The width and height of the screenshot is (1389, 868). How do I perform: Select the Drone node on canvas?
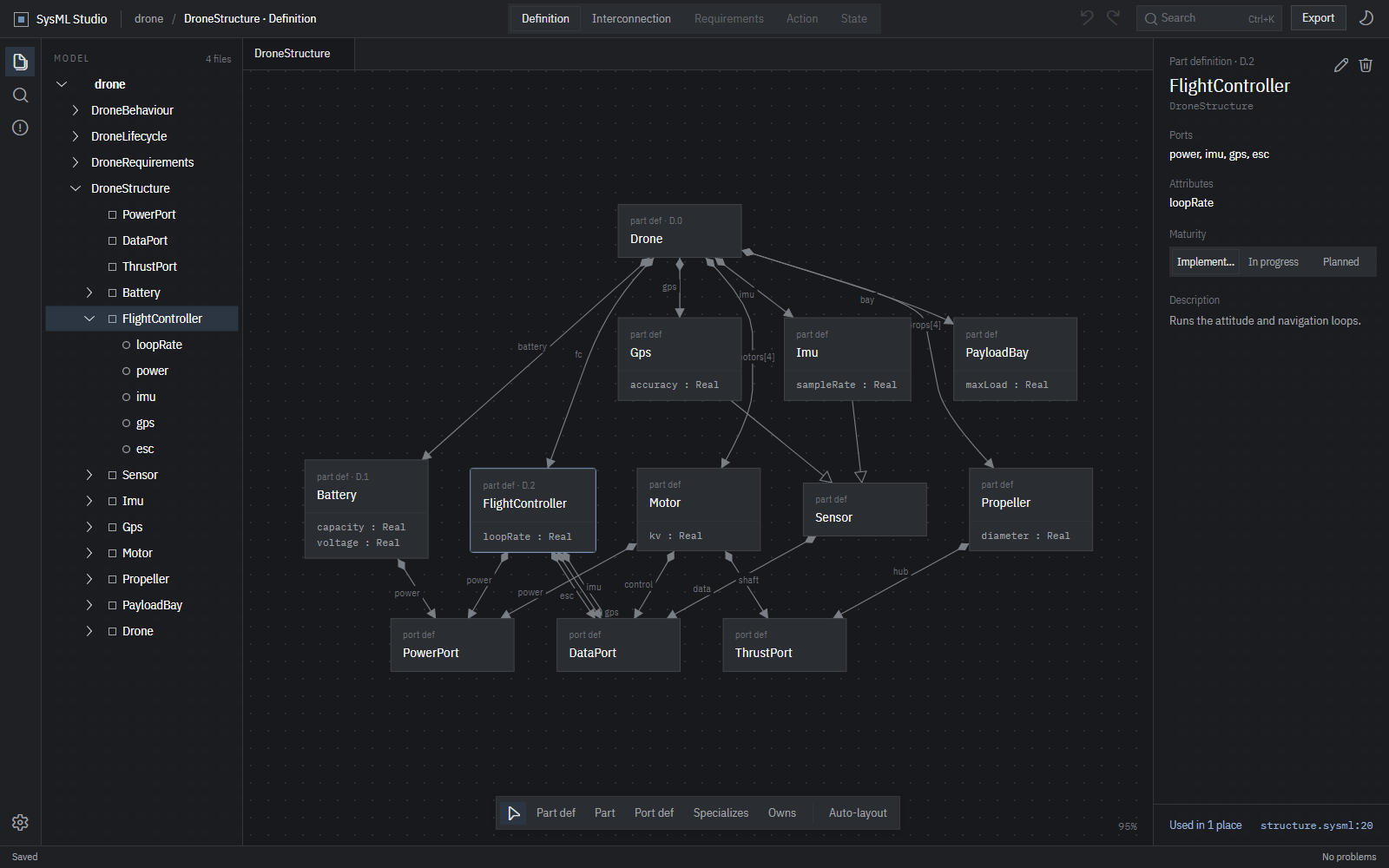[x=680, y=231]
